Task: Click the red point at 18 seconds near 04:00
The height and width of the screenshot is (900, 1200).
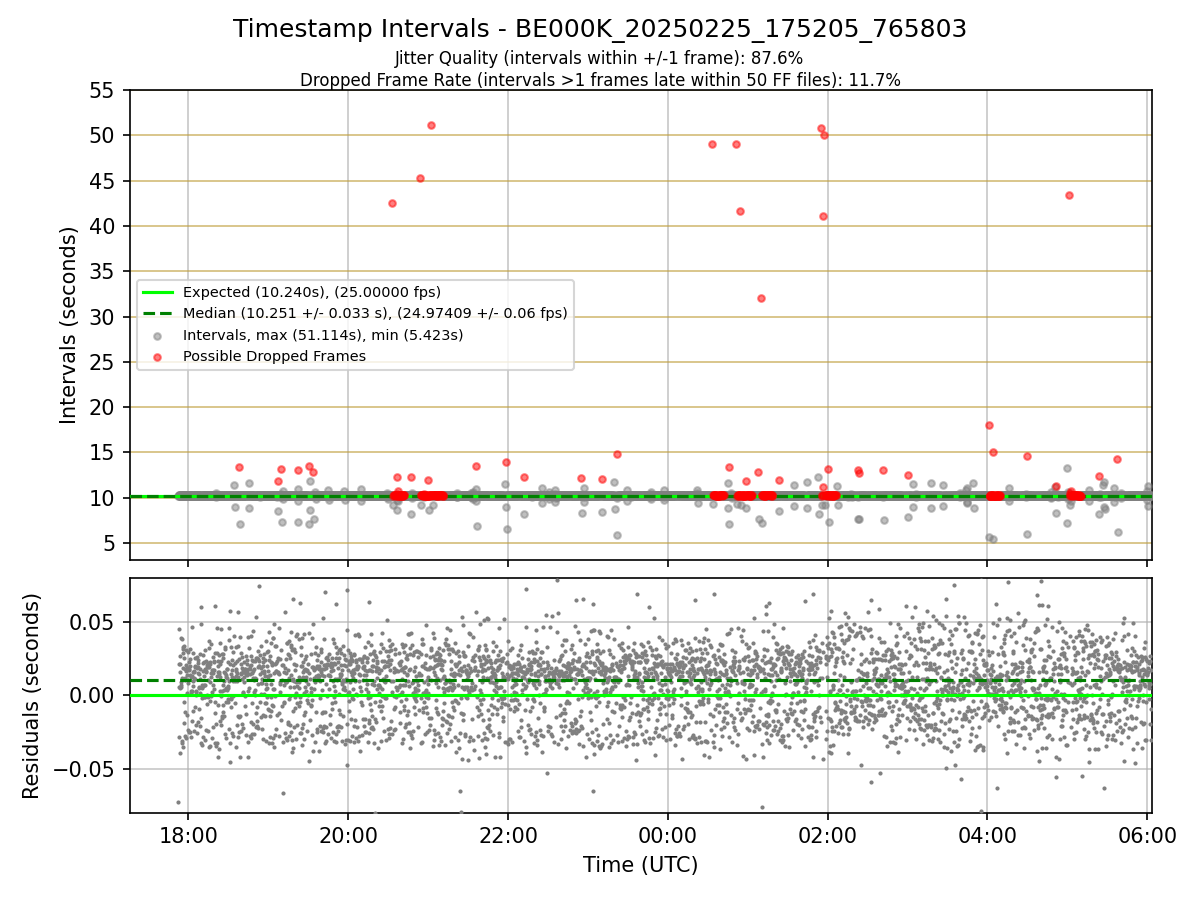Action: [989, 425]
